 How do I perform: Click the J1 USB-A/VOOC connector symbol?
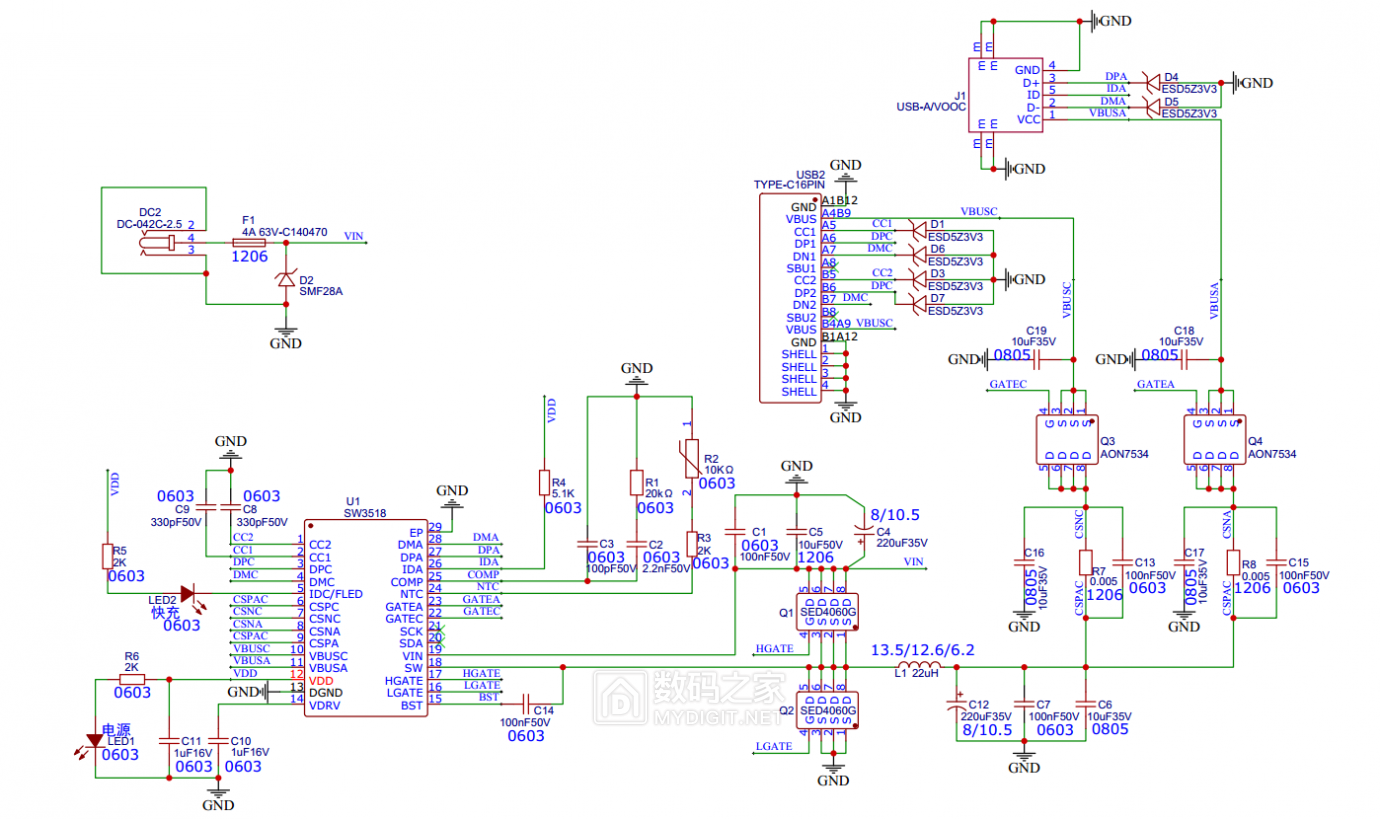1004,94
